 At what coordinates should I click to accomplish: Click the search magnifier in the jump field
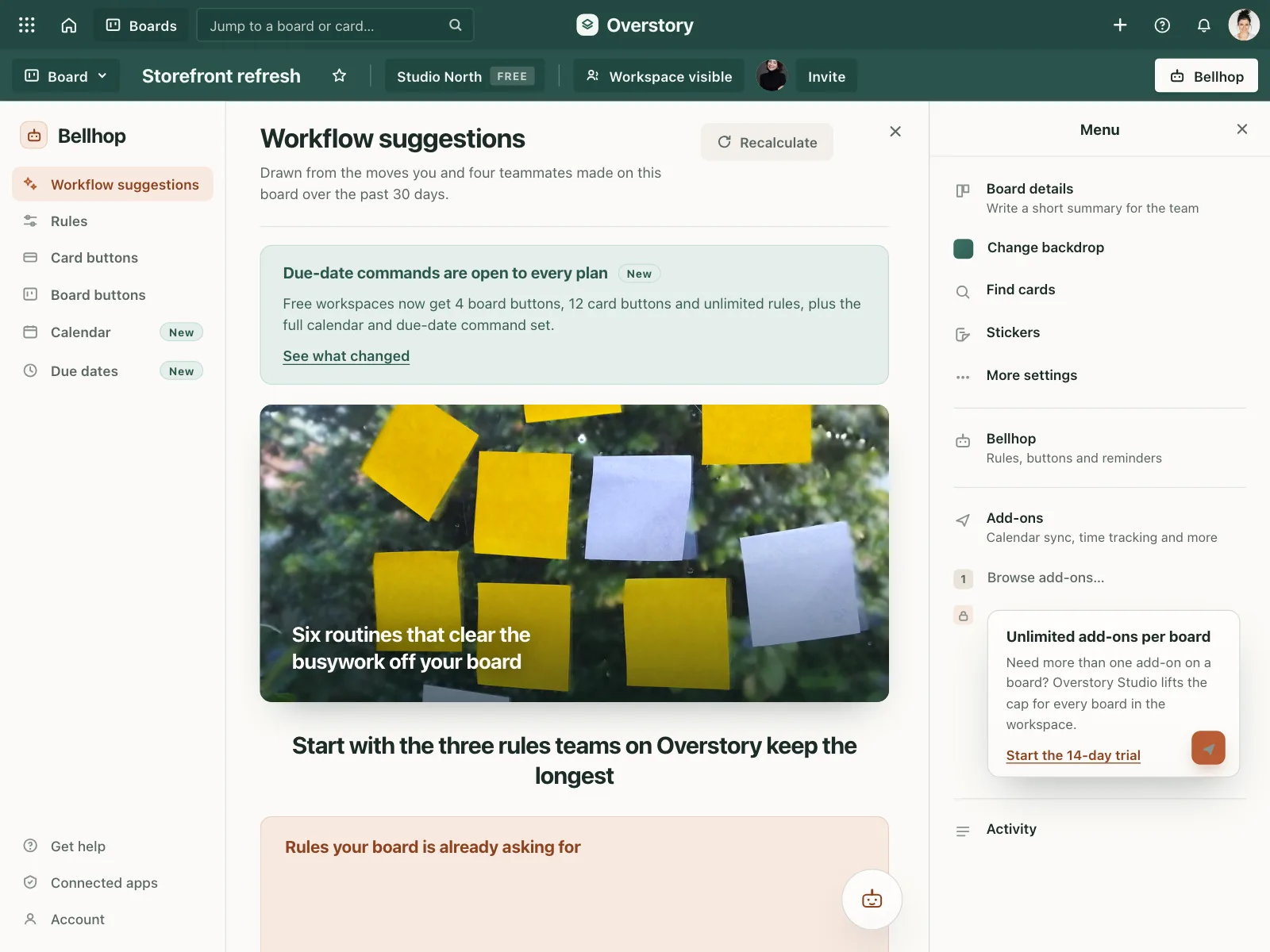click(x=456, y=25)
